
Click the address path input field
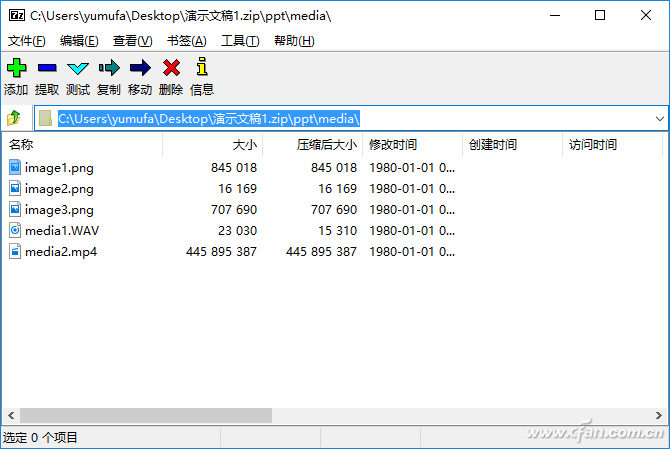coord(351,118)
